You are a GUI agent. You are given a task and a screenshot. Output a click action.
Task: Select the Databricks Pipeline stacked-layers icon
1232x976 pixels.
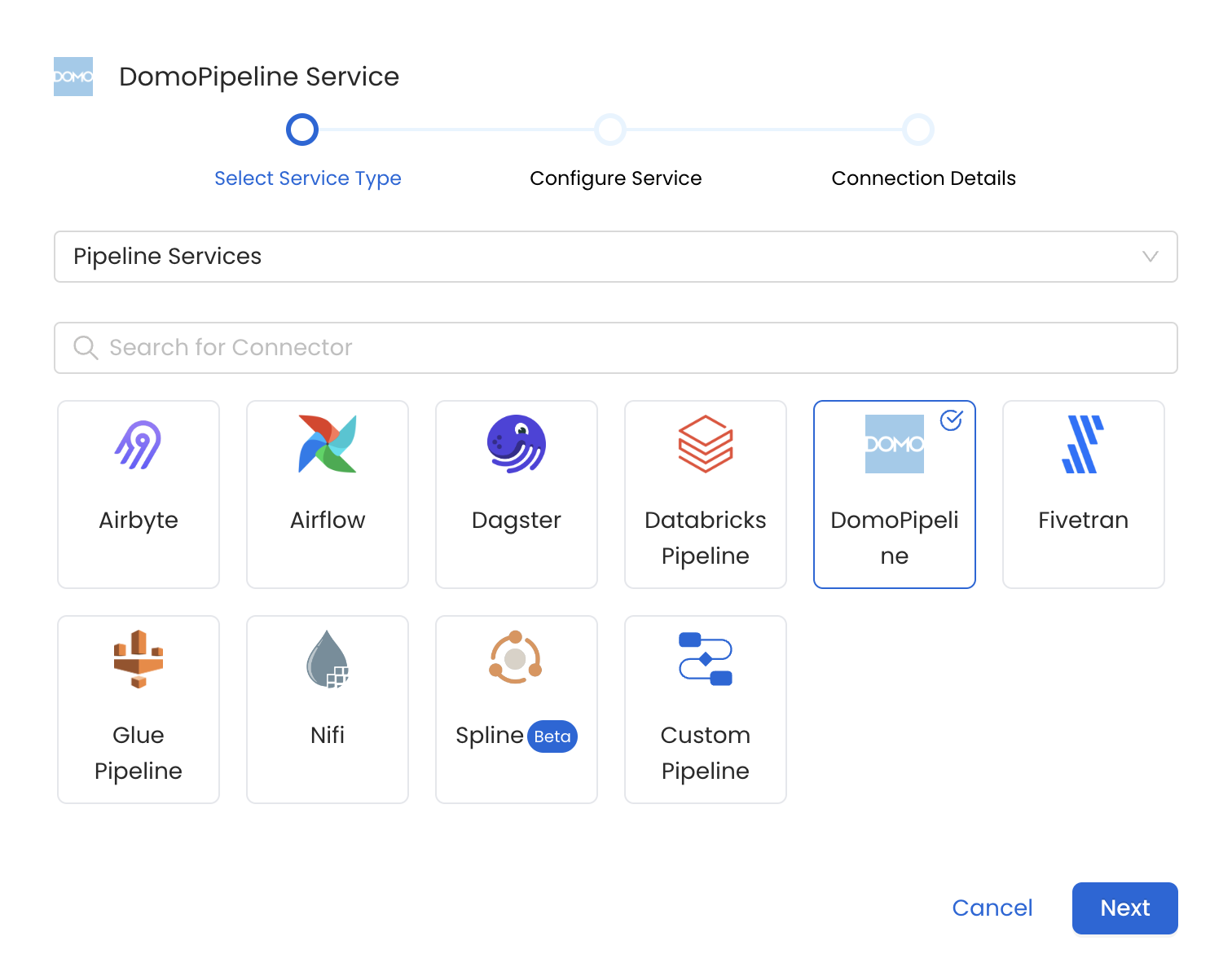point(706,445)
